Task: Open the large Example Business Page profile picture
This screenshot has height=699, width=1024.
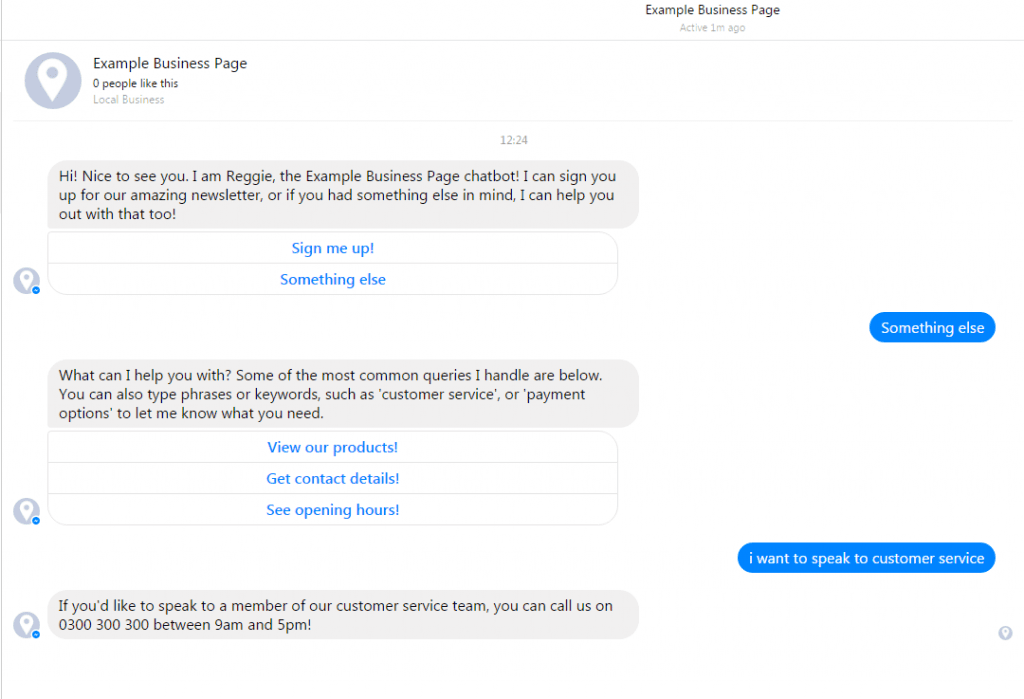Action: [53, 80]
